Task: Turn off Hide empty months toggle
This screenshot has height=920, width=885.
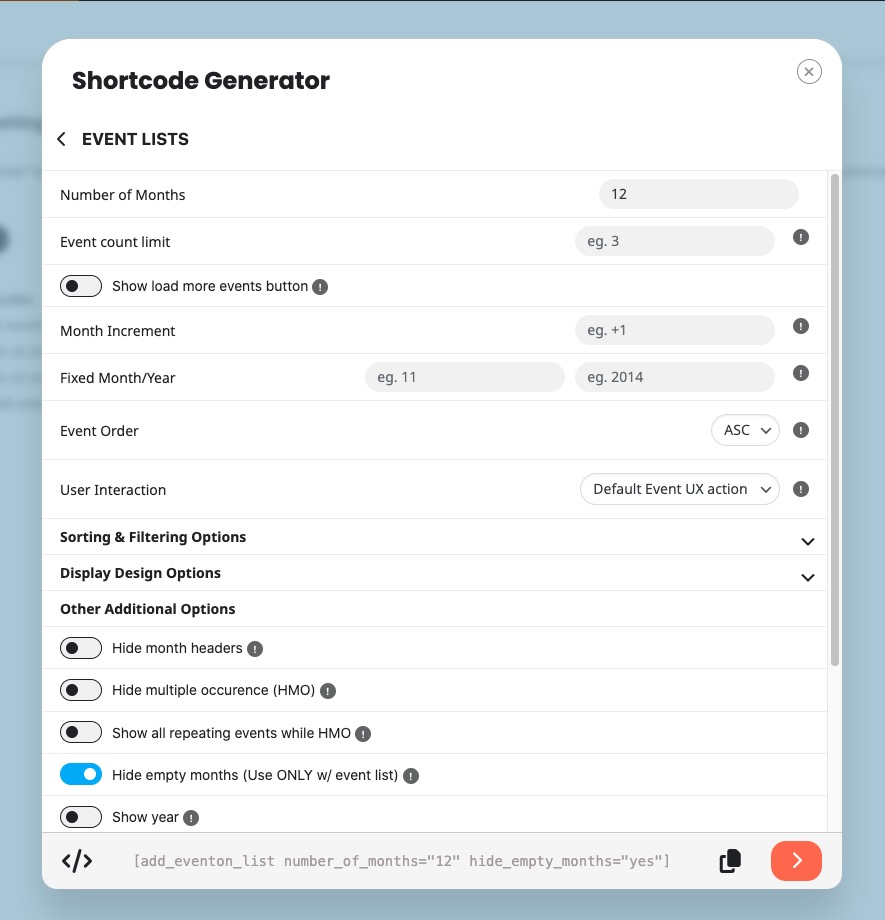Action: click(x=81, y=775)
